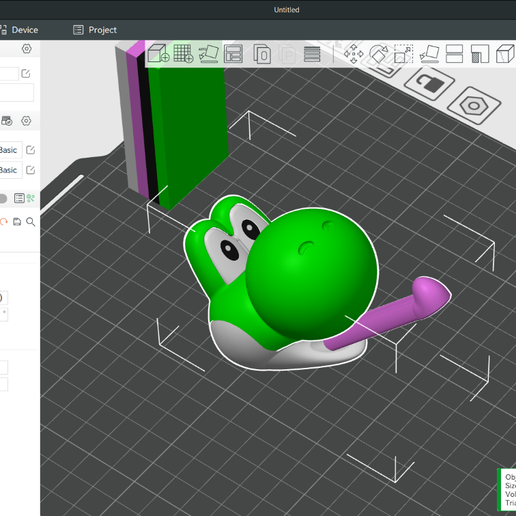This screenshot has height=516, width=516.
Task: Click the greyed Split to parts icon
Action: [x=287, y=54]
